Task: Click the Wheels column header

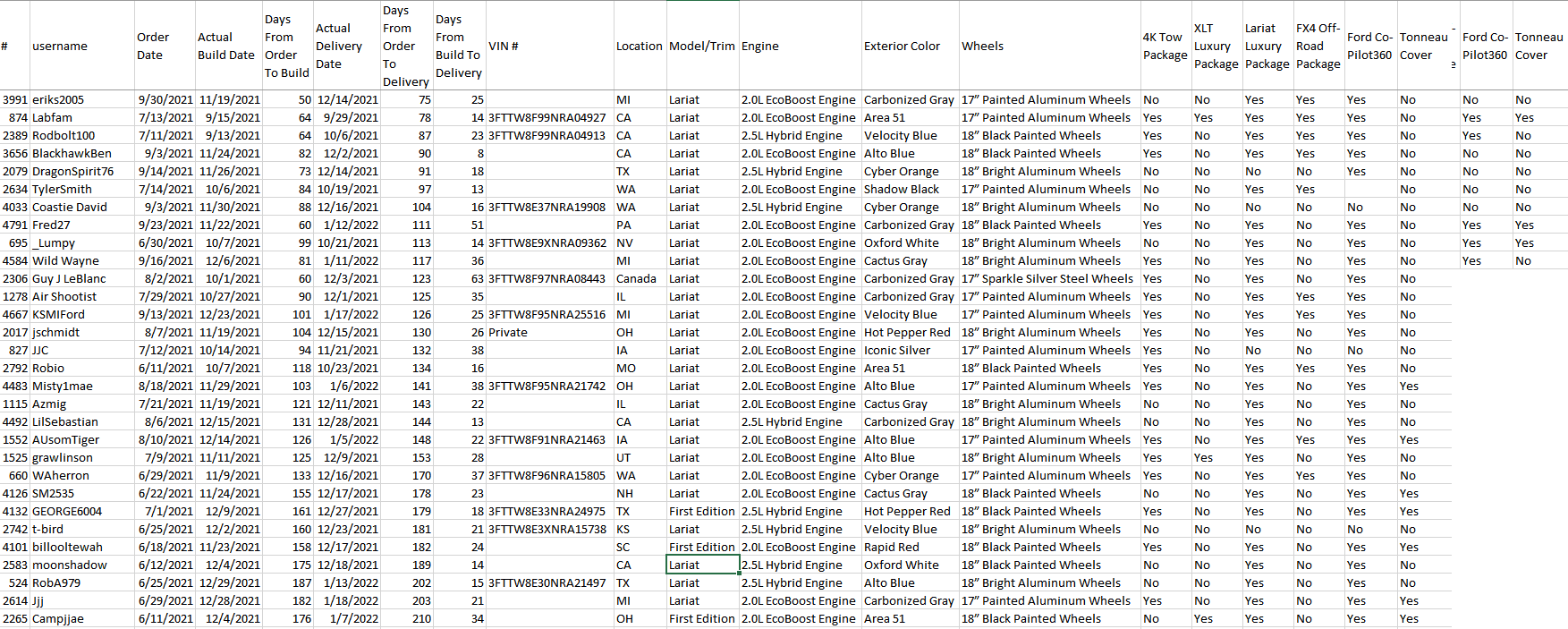Action: point(1049,46)
